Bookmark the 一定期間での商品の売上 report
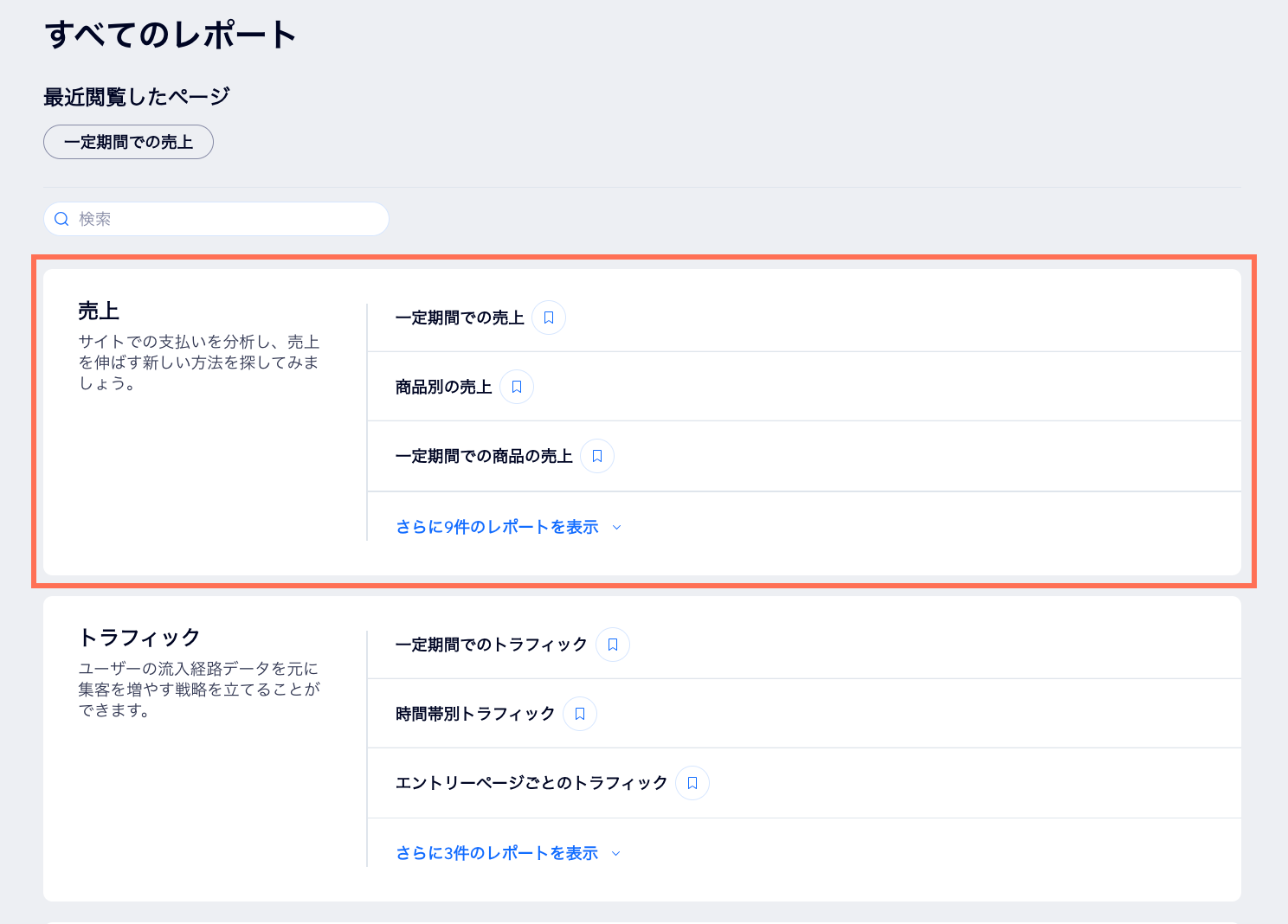Image resolution: width=1288 pixels, height=924 pixels. 596,456
